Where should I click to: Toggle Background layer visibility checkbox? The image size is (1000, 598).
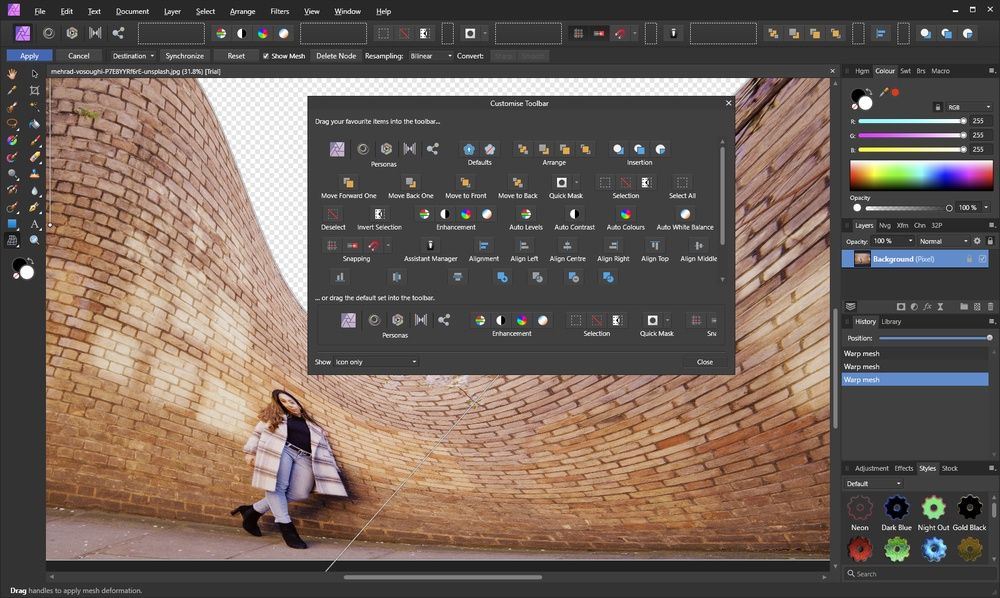click(982, 259)
